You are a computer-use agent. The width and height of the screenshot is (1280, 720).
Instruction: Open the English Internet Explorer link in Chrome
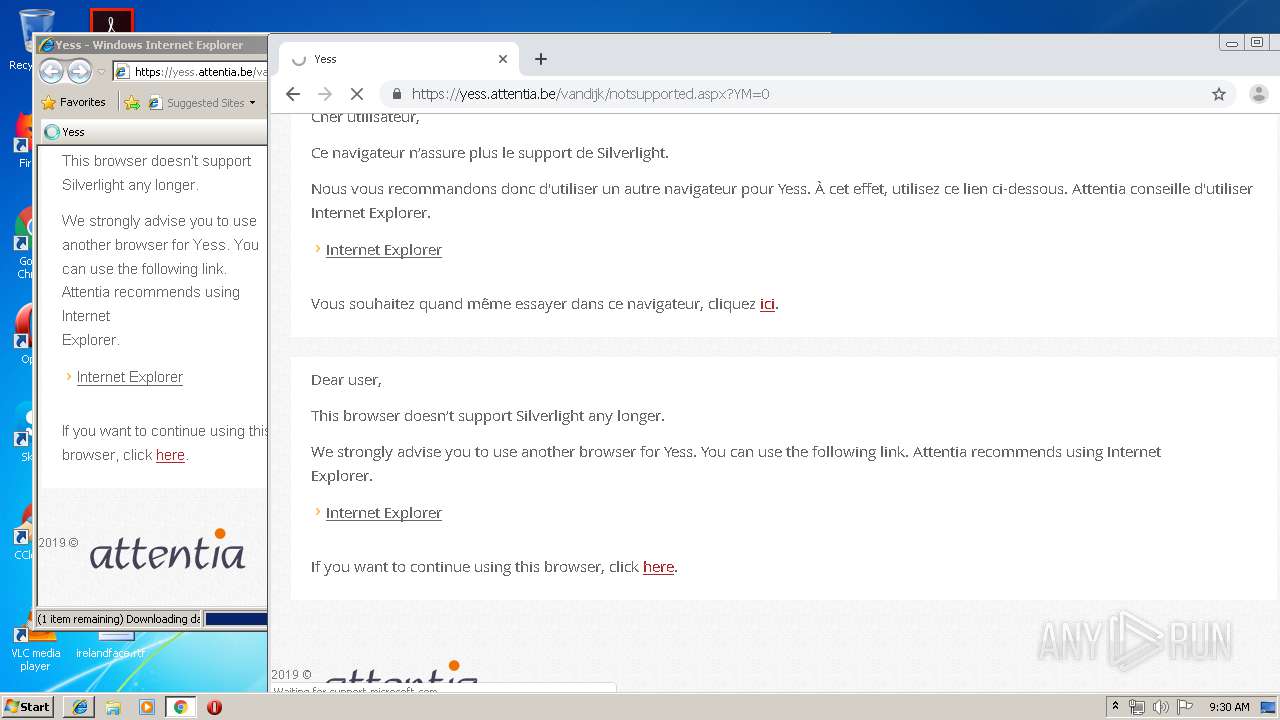383,513
